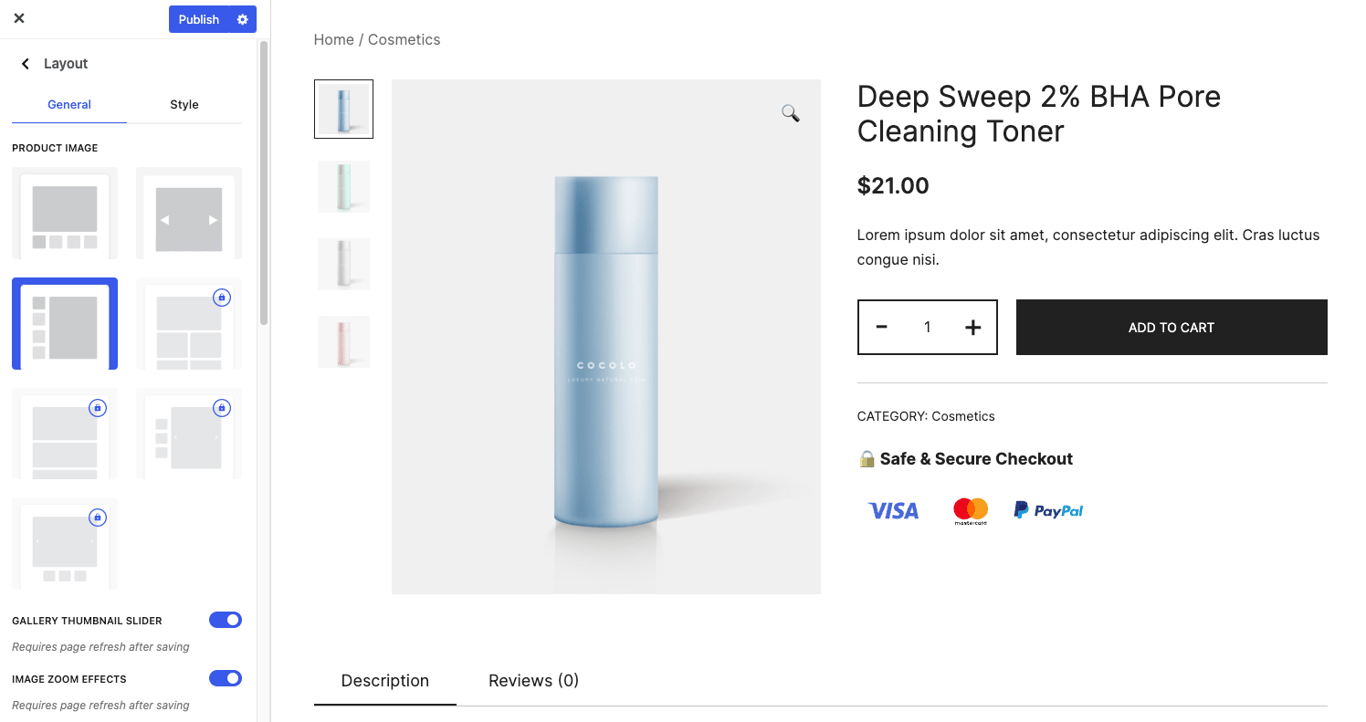The image size is (1366, 722).
Task: Click the quantity input field
Action: (927, 327)
